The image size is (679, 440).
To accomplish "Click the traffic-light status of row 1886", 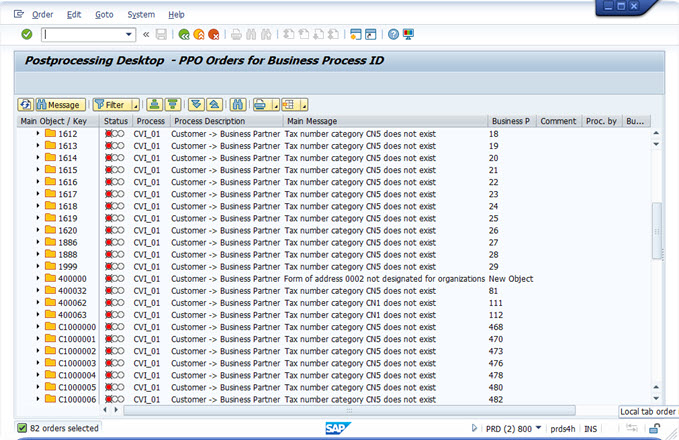I will (x=114, y=243).
